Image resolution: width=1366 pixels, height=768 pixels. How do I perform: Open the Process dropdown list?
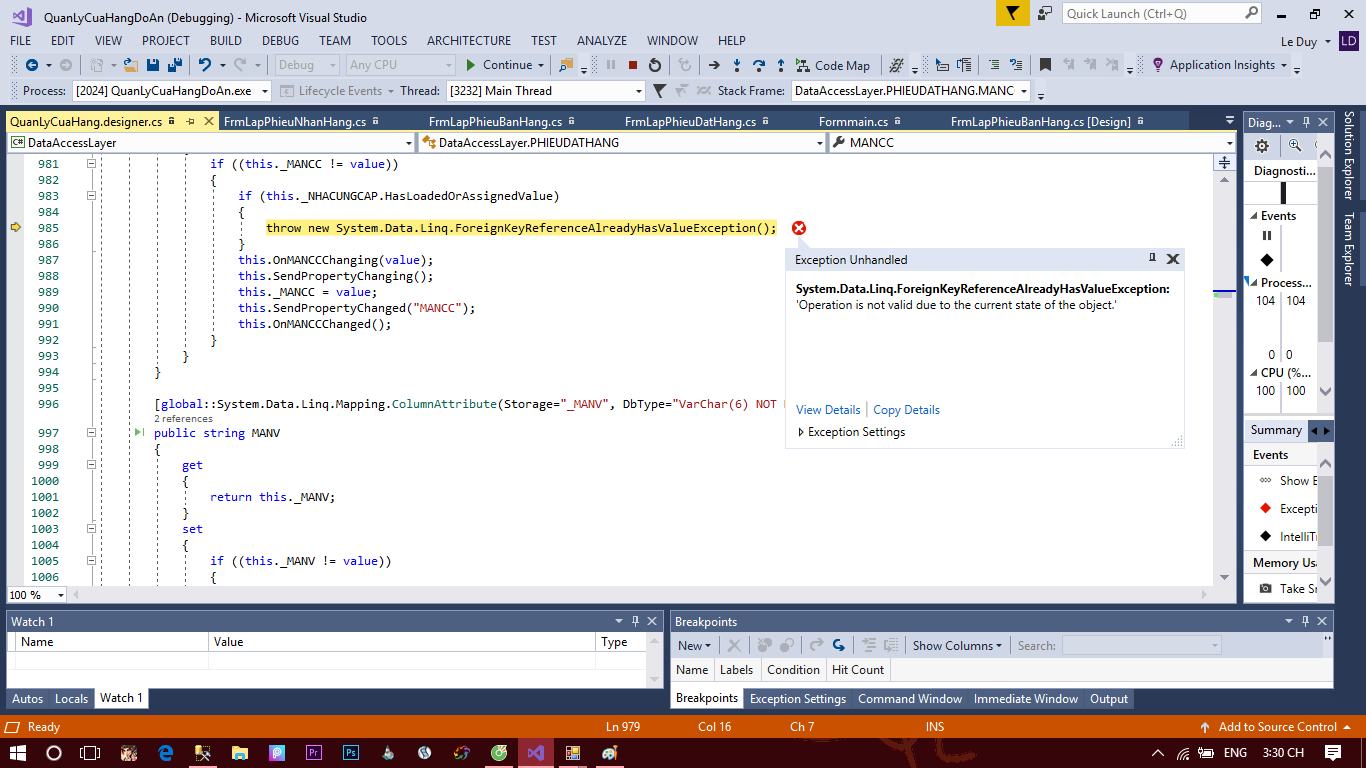pos(265,91)
